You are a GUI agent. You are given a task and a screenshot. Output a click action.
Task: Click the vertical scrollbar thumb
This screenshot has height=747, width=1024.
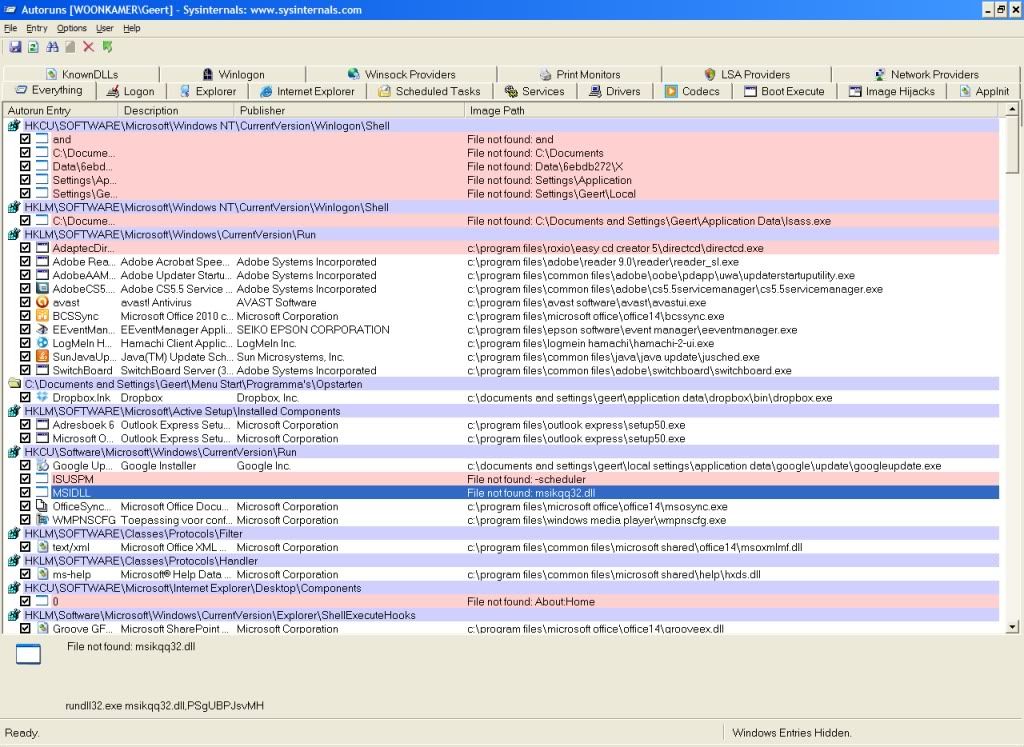[x=1012, y=144]
